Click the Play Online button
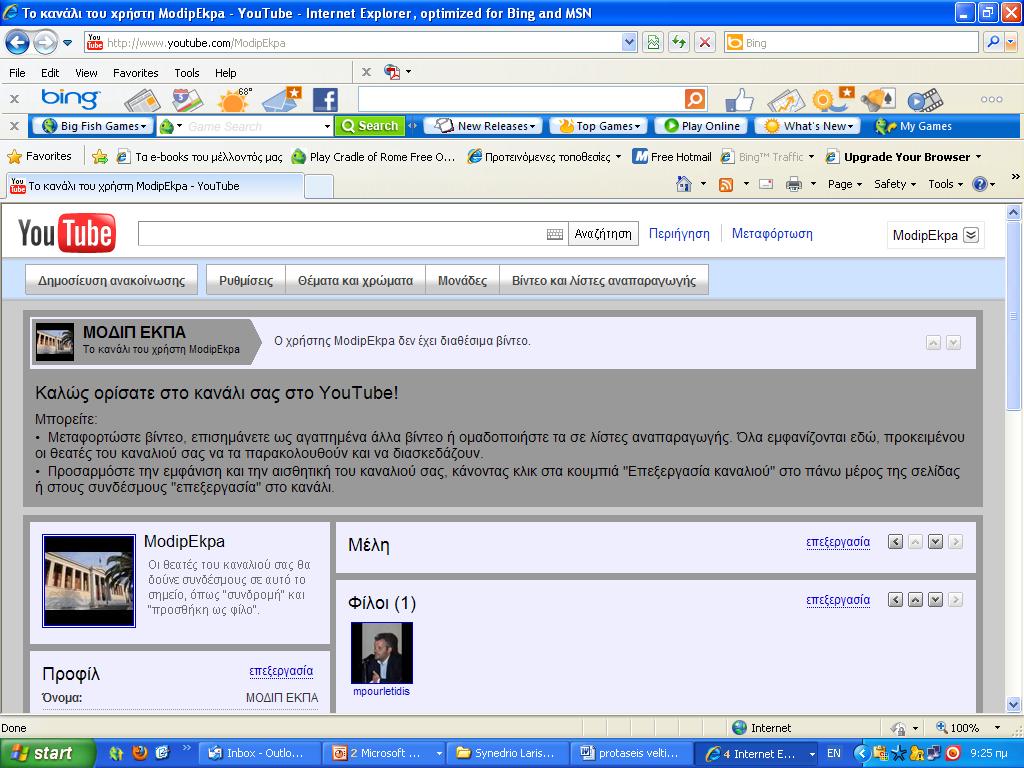The image size is (1024, 768). tap(703, 126)
